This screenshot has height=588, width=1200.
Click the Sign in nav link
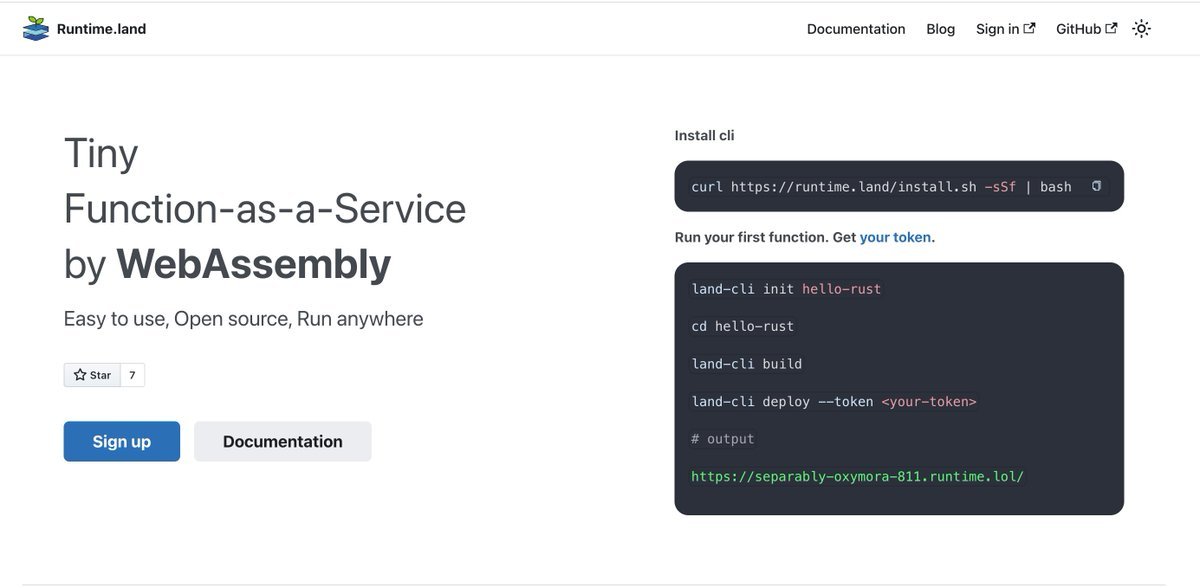pyautogui.click(x=997, y=29)
